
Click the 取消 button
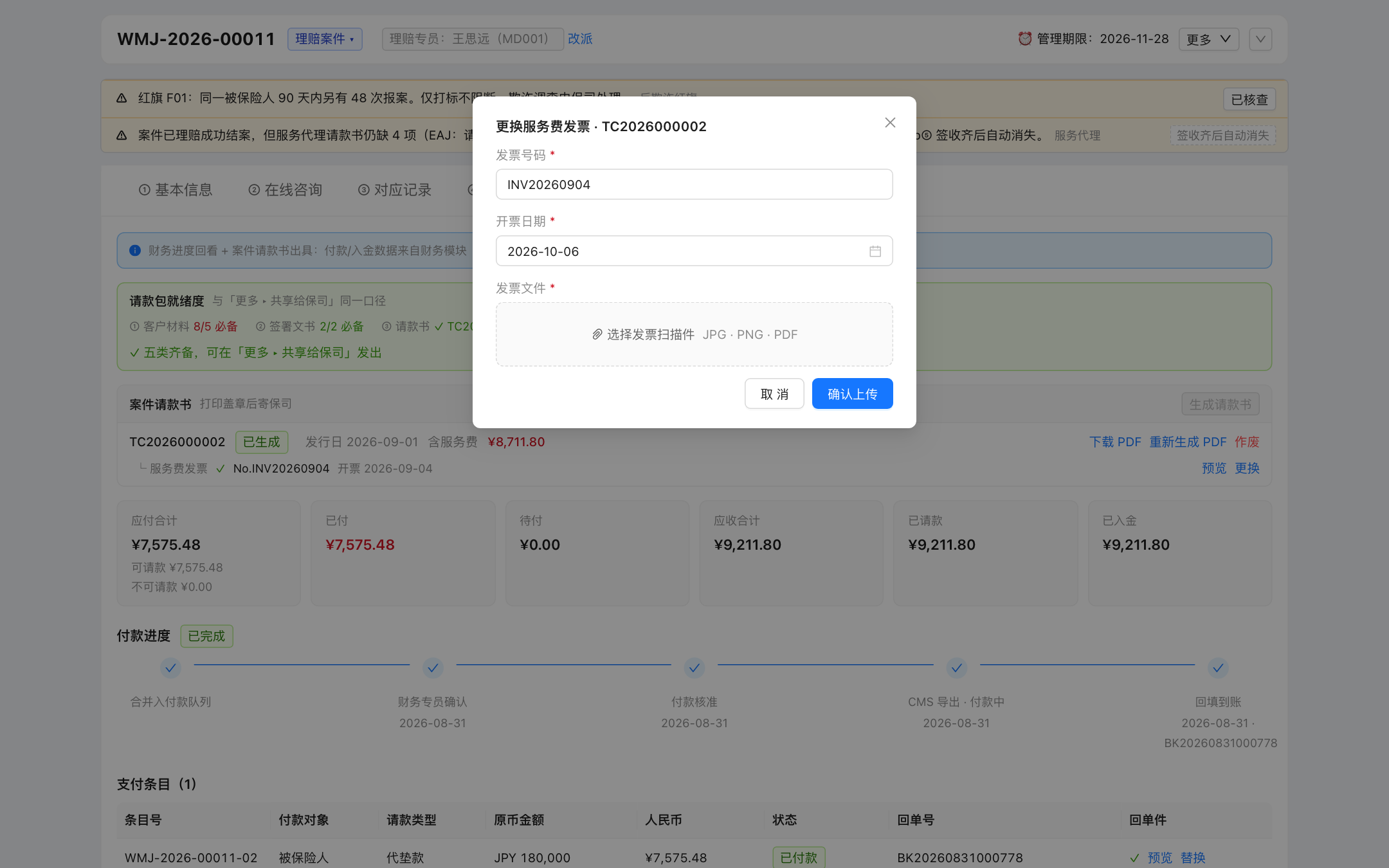(x=774, y=393)
